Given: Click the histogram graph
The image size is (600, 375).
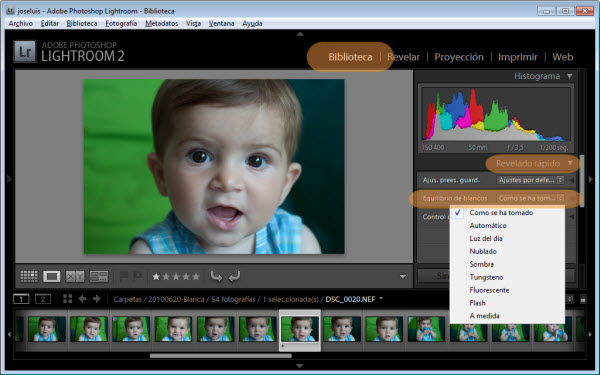Looking at the screenshot, I should tap(496, 114).
